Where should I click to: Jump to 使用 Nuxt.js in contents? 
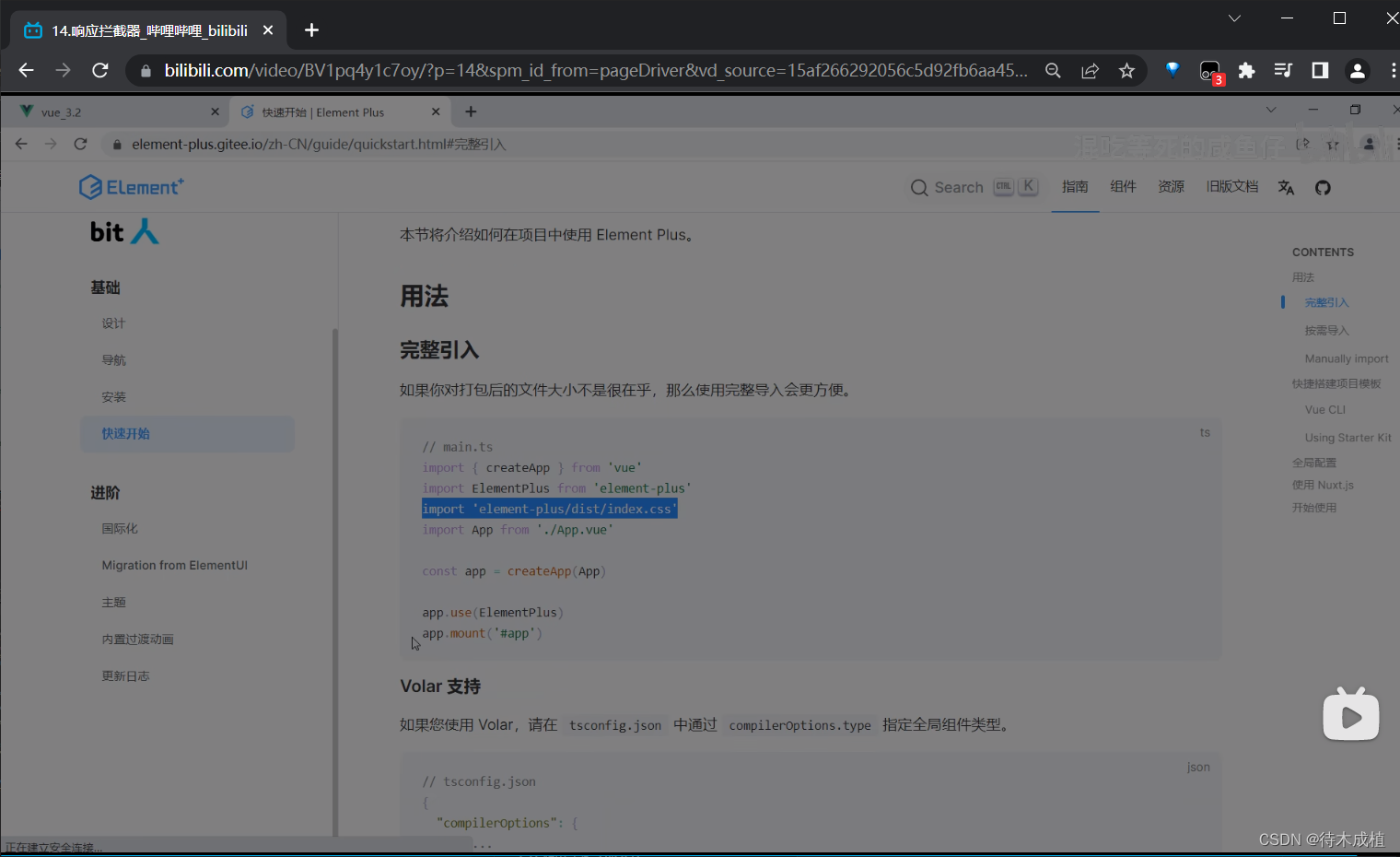point(1323,485)
